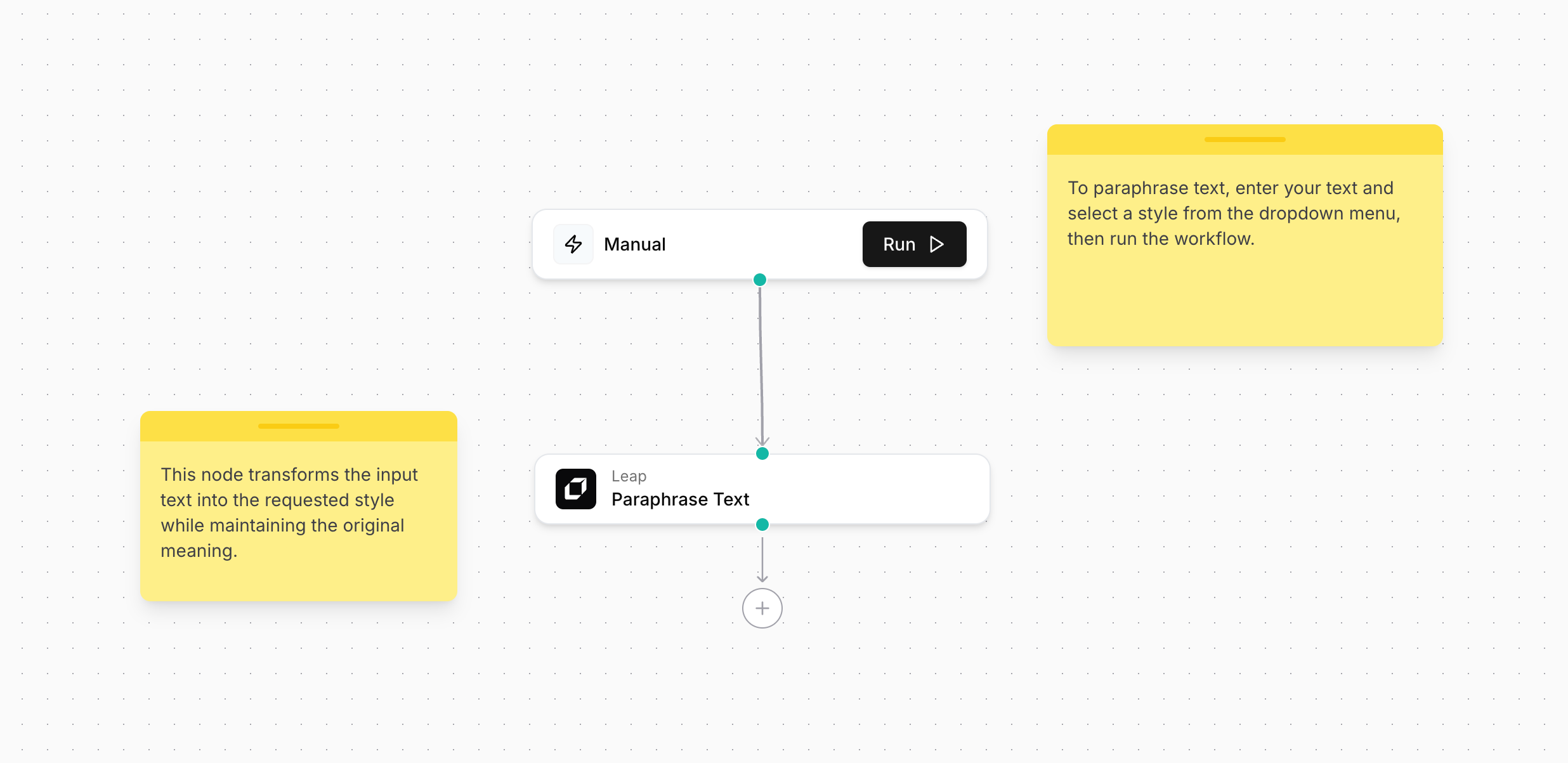The image size is (1568, 763).
Task: Click the Leap cube logo icon
Action: point(575,489)
